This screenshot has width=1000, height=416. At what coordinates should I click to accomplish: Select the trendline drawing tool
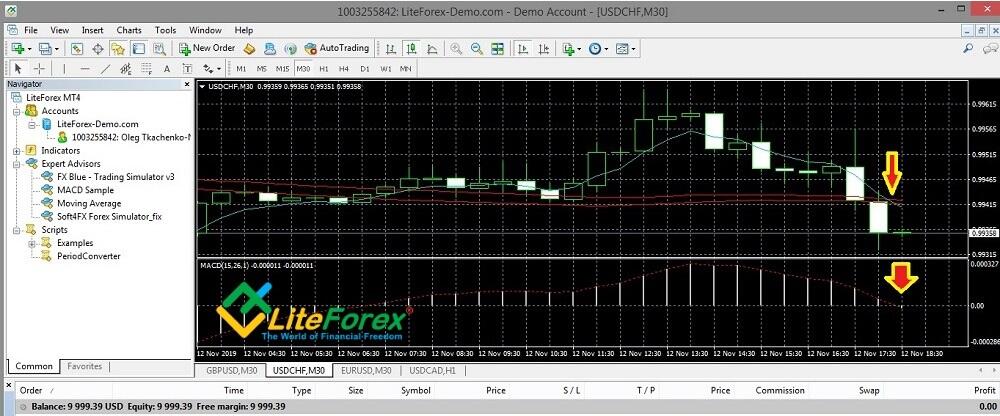click(x=106, y=68)
